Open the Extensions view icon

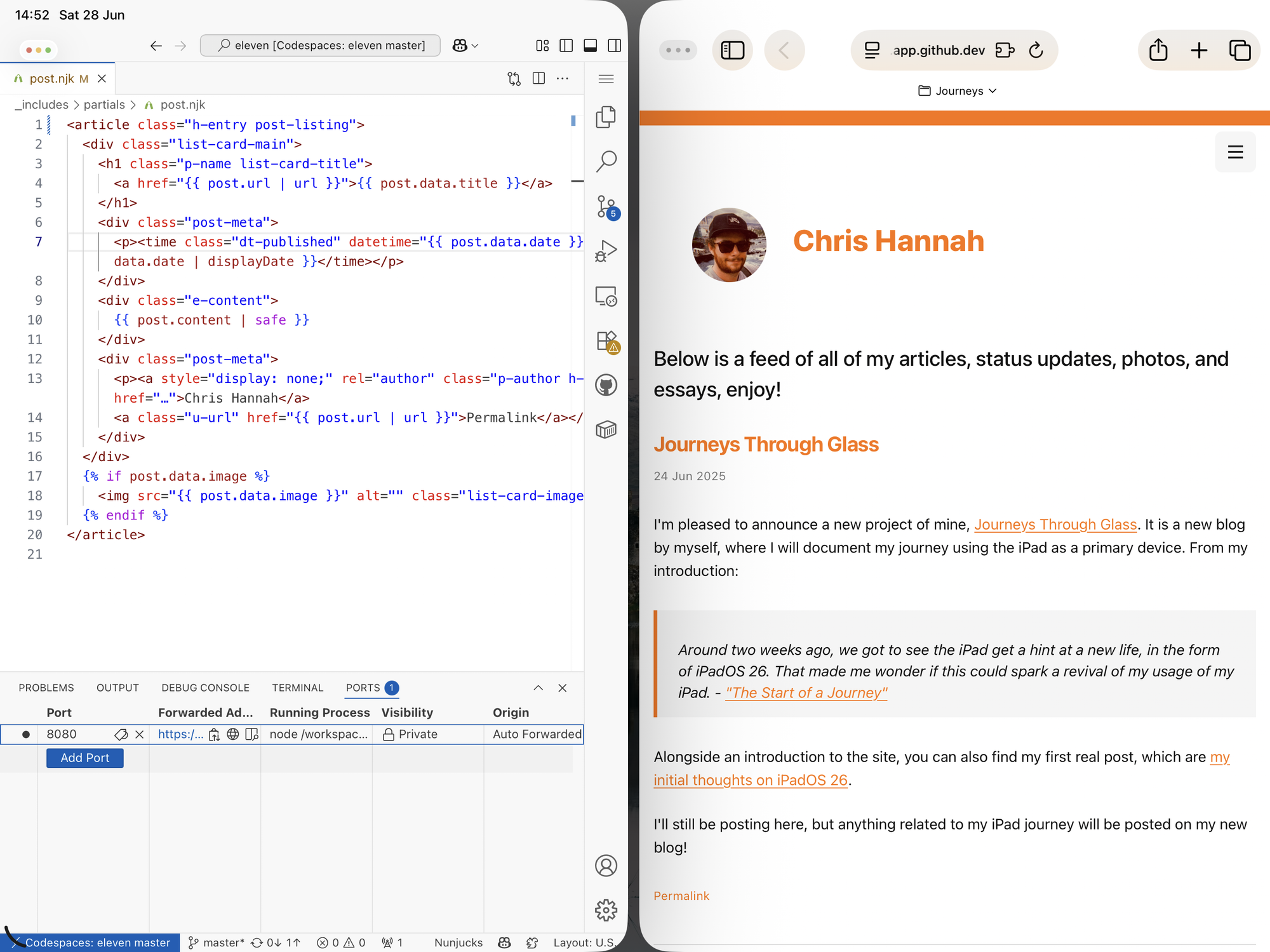pos(606,341)
